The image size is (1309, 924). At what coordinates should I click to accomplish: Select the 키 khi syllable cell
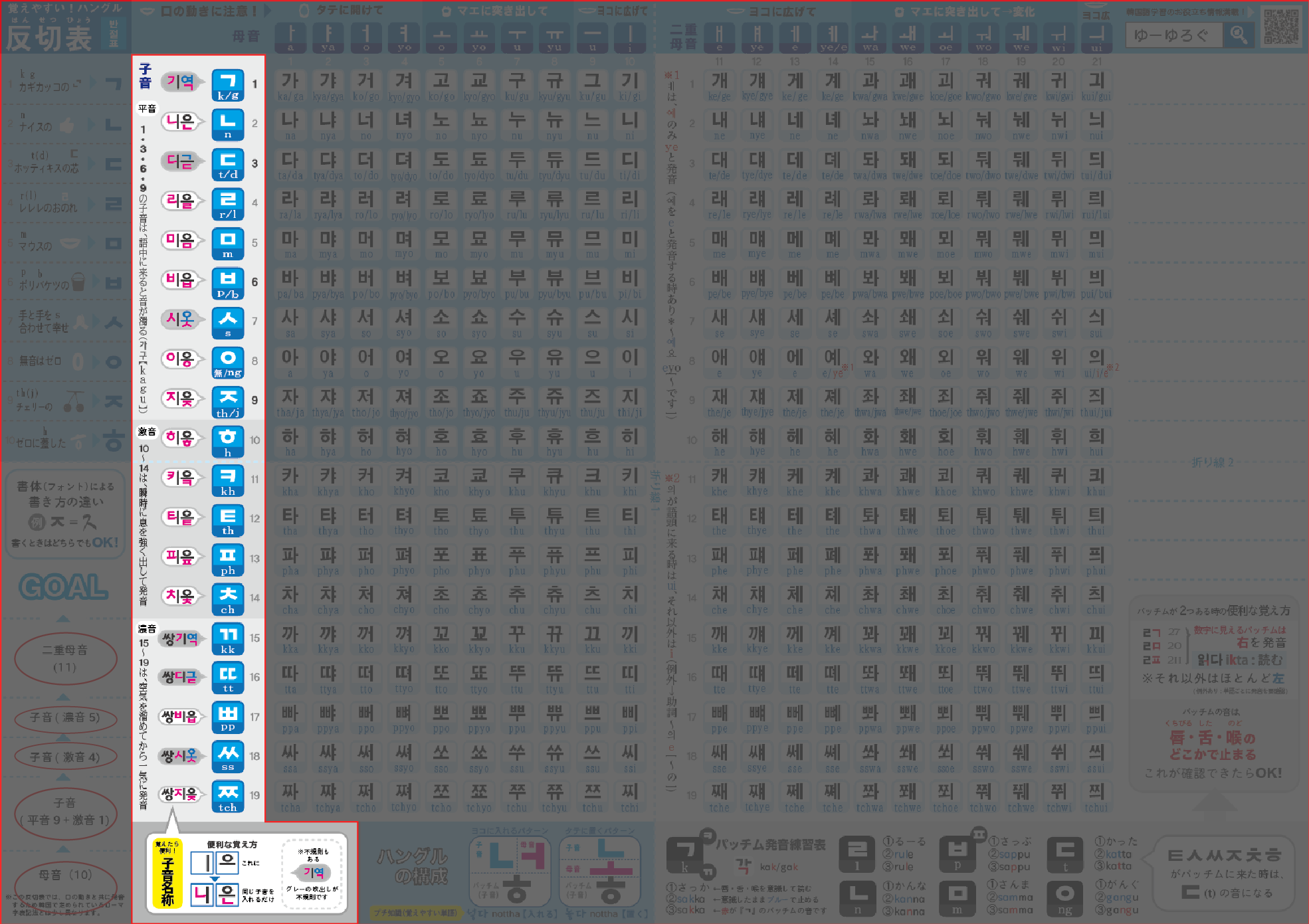click(630, 480)
